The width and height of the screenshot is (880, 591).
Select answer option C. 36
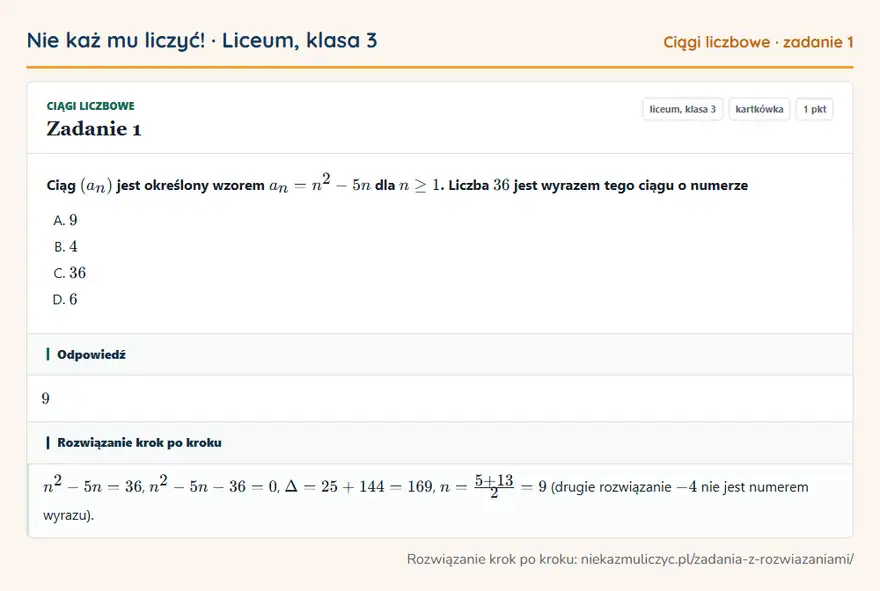[x=70, y=273]
